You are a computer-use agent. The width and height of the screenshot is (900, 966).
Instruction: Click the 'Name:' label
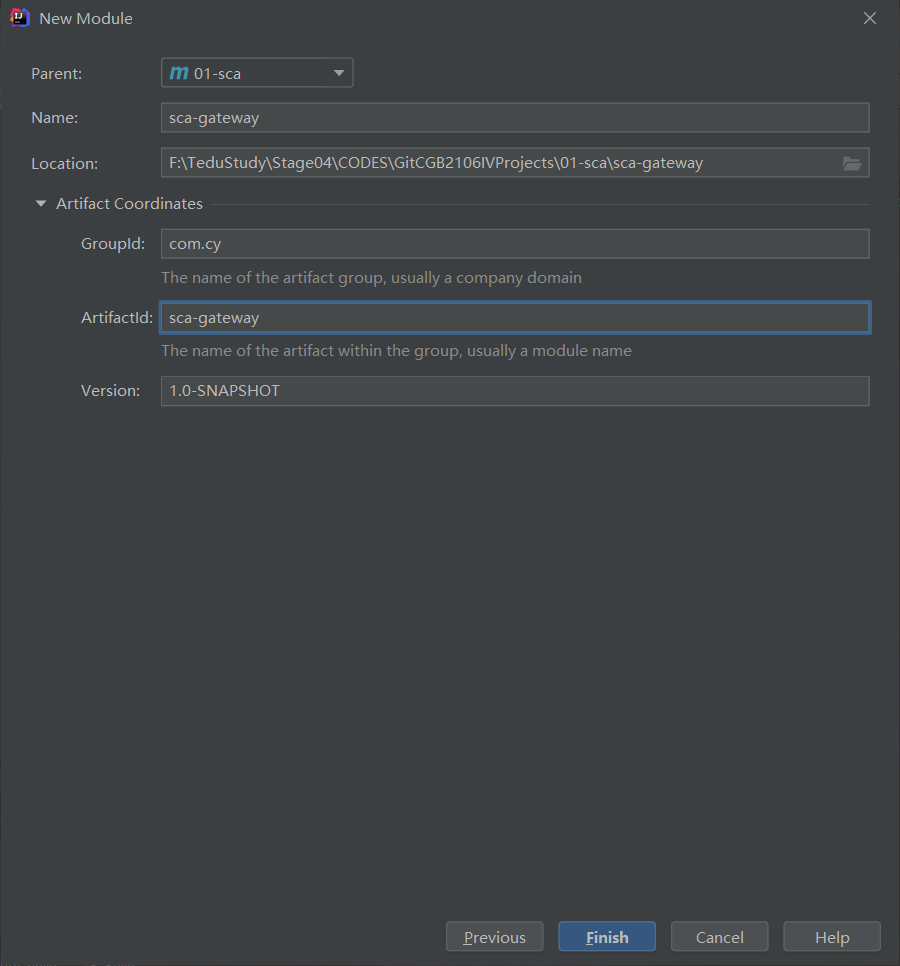pyautogui.click(x=55, y=118)
